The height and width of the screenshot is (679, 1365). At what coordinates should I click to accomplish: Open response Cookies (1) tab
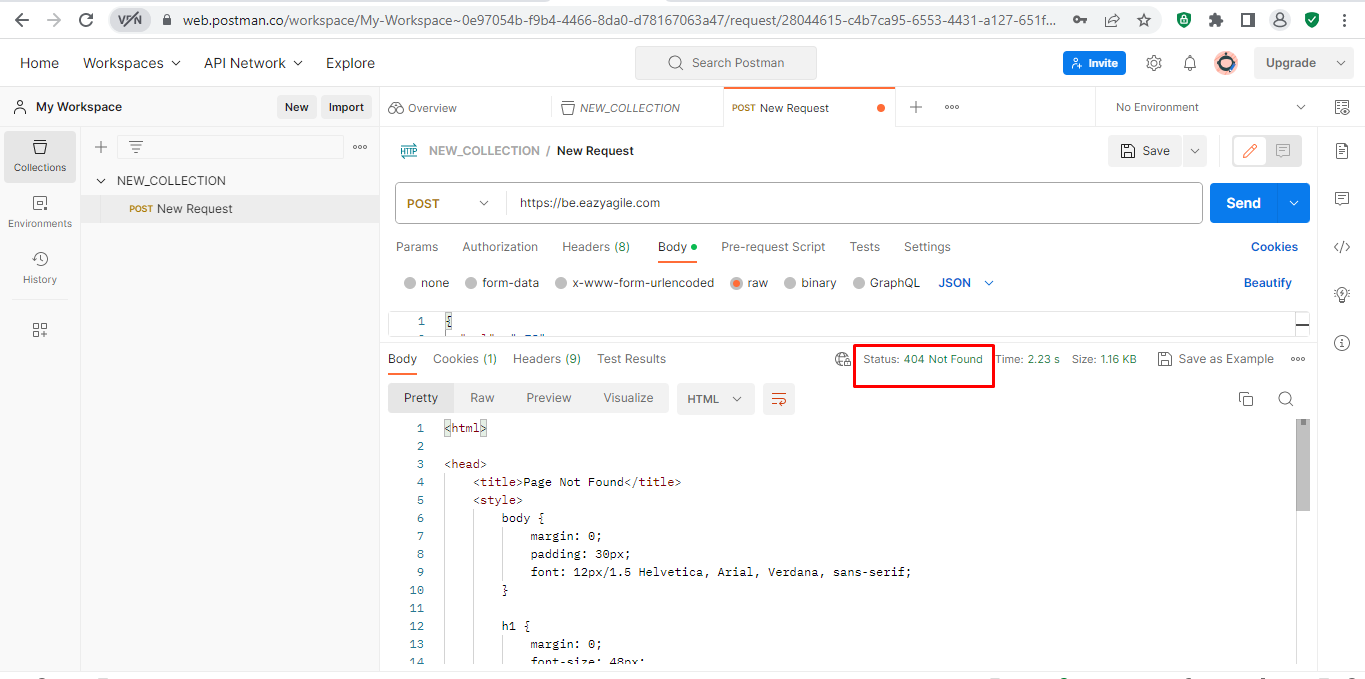click(x=465, y=359)
